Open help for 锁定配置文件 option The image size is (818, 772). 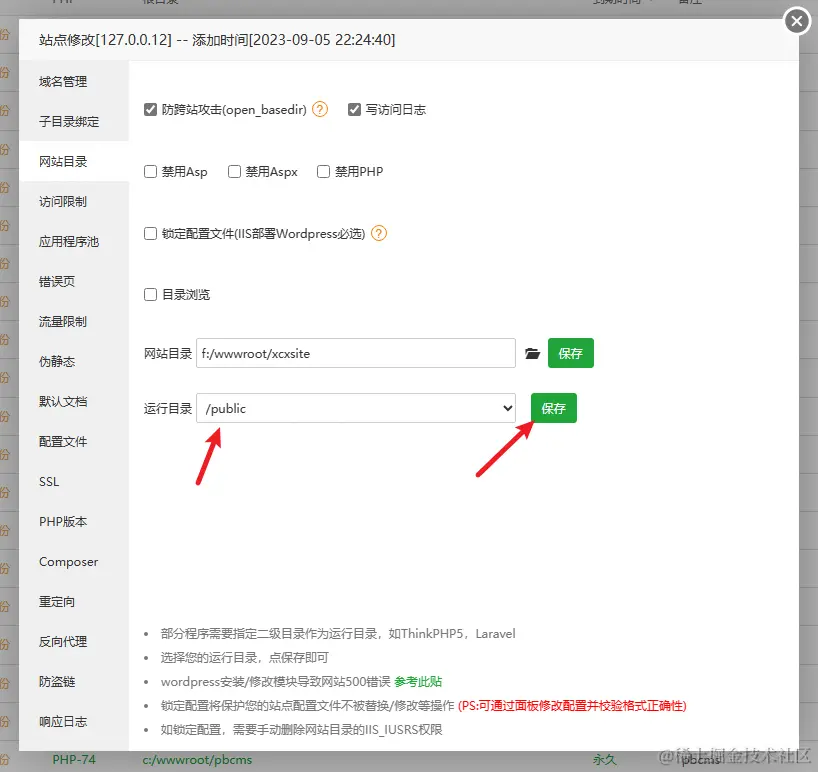[x=378, y=234]
